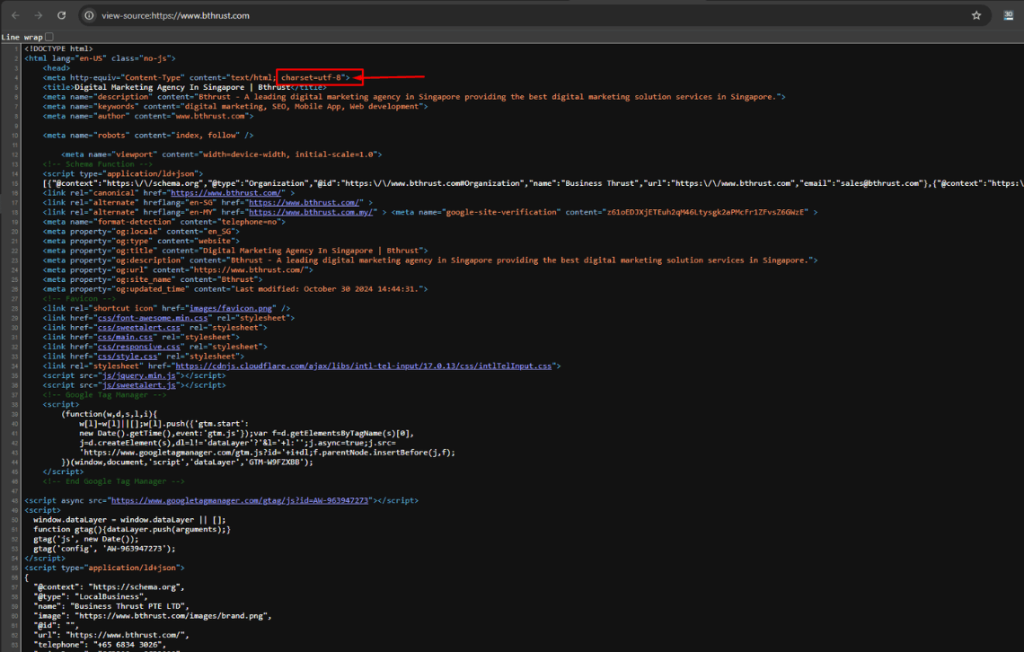Click the meta property="og:site_name" line
Screen dimensions: 1024x652
[153, 280]
